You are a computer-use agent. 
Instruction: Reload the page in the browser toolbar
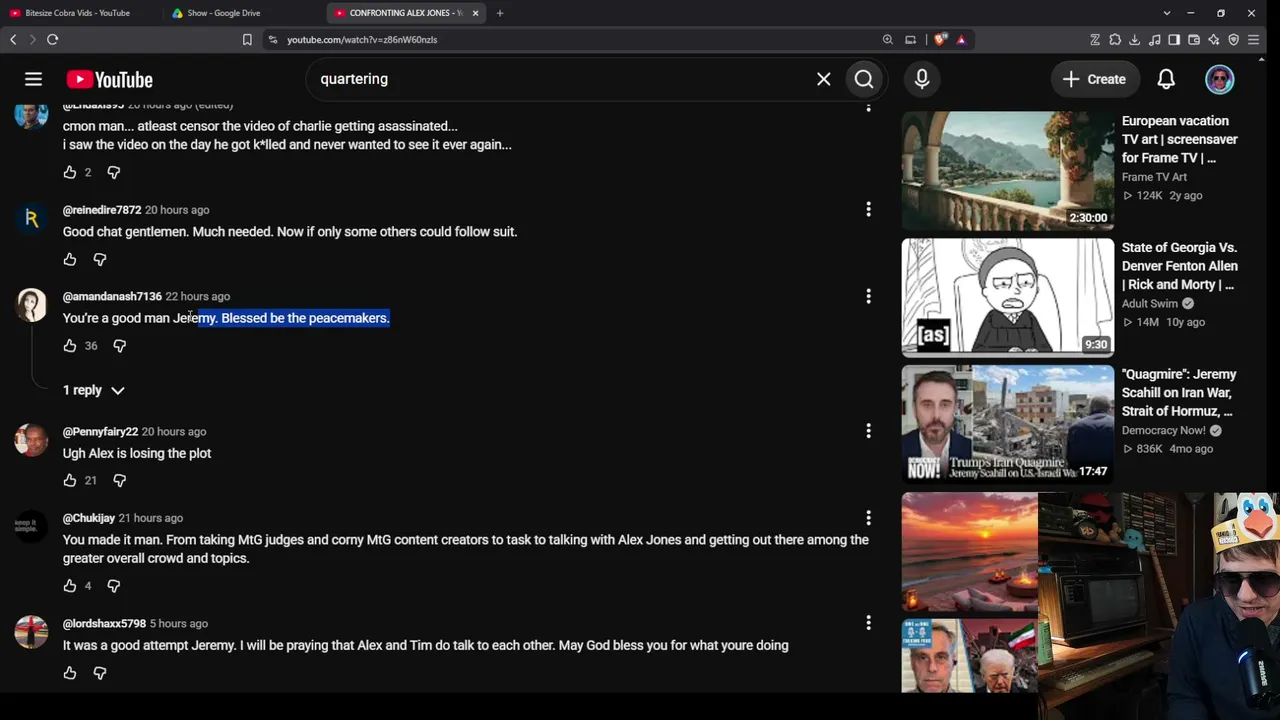pos(53,40)
